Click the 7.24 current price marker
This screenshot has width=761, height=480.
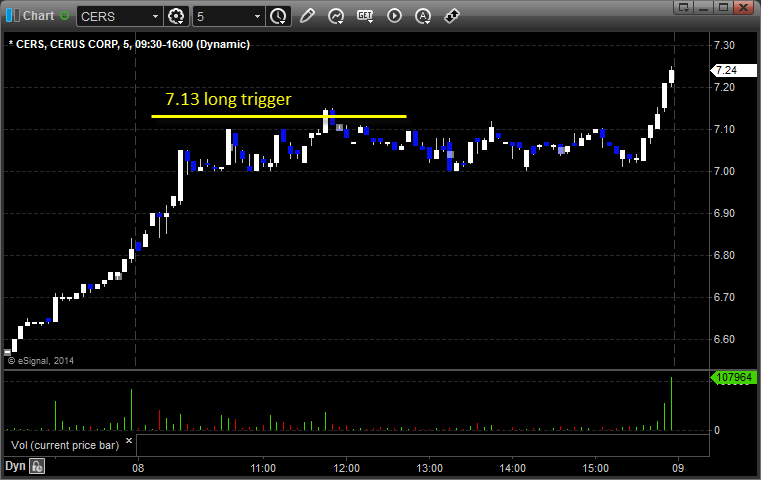[x=734, y=70]
